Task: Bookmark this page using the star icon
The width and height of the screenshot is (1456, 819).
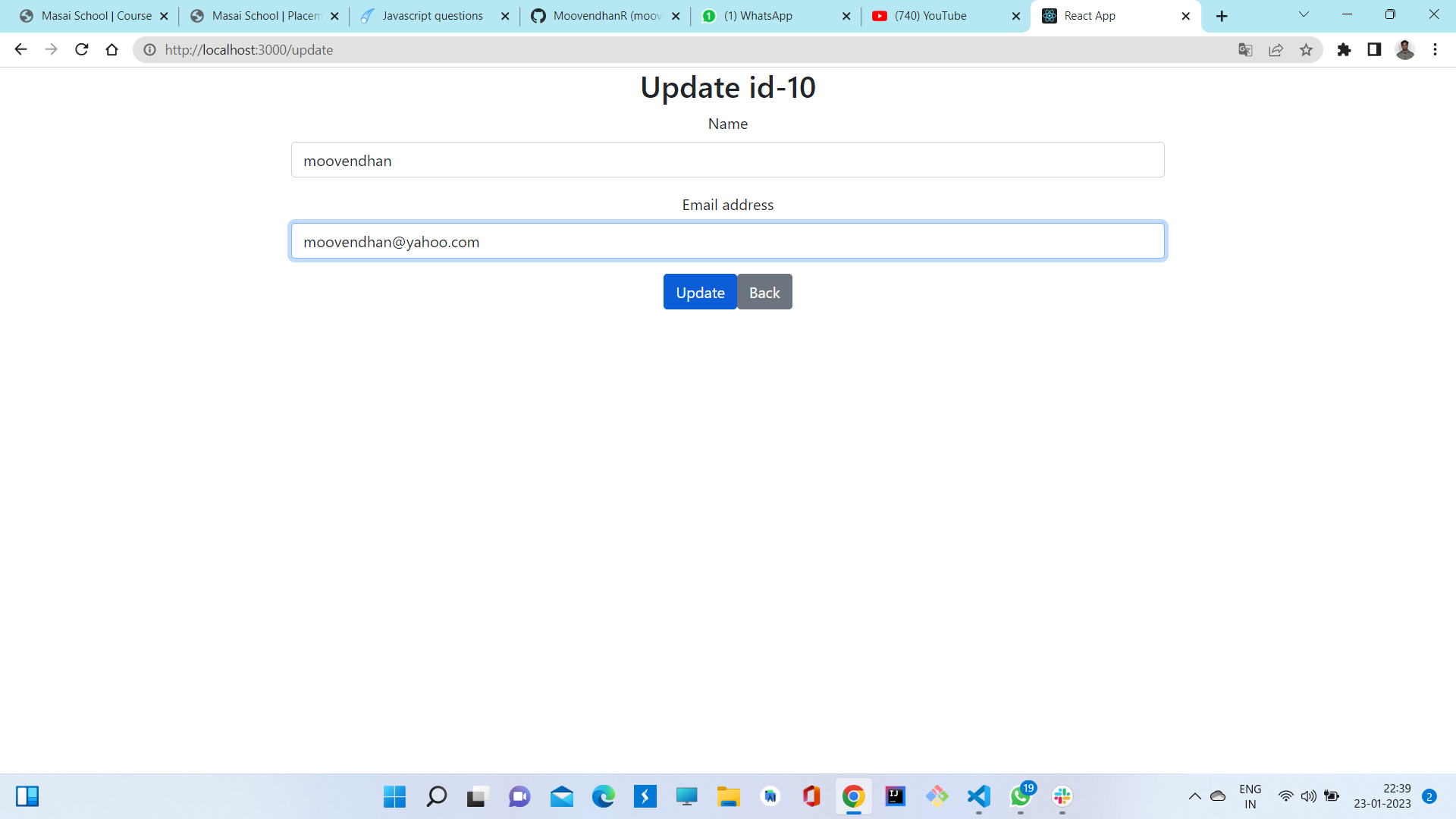Action: [1306, 49]
